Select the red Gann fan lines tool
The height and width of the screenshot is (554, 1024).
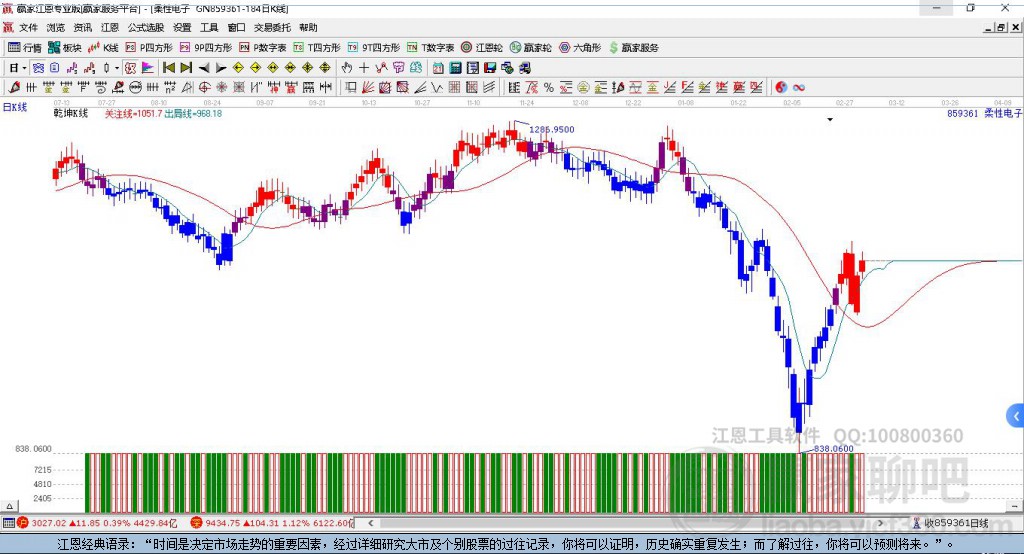pyautogui.click(x=368, y=88)
